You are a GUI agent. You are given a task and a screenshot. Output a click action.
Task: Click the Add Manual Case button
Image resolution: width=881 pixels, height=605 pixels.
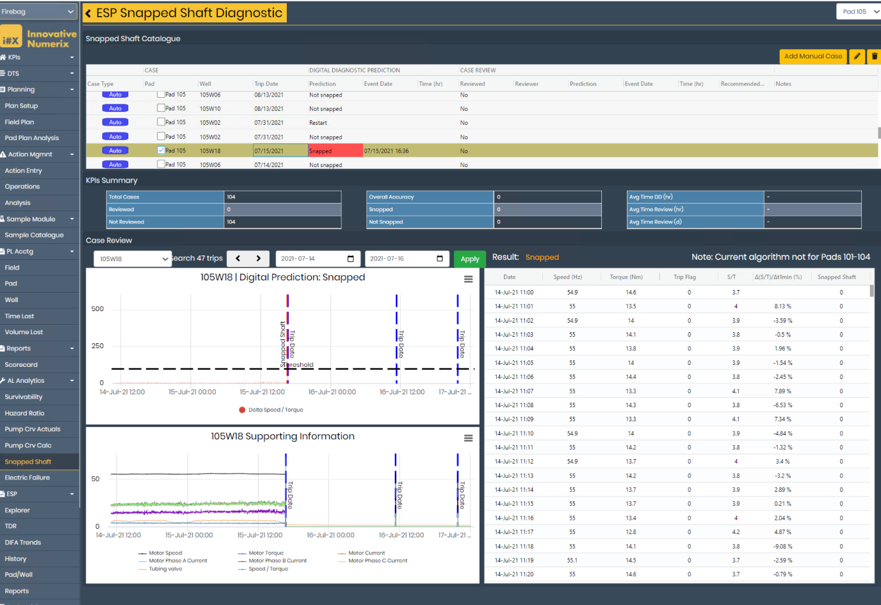815,57
